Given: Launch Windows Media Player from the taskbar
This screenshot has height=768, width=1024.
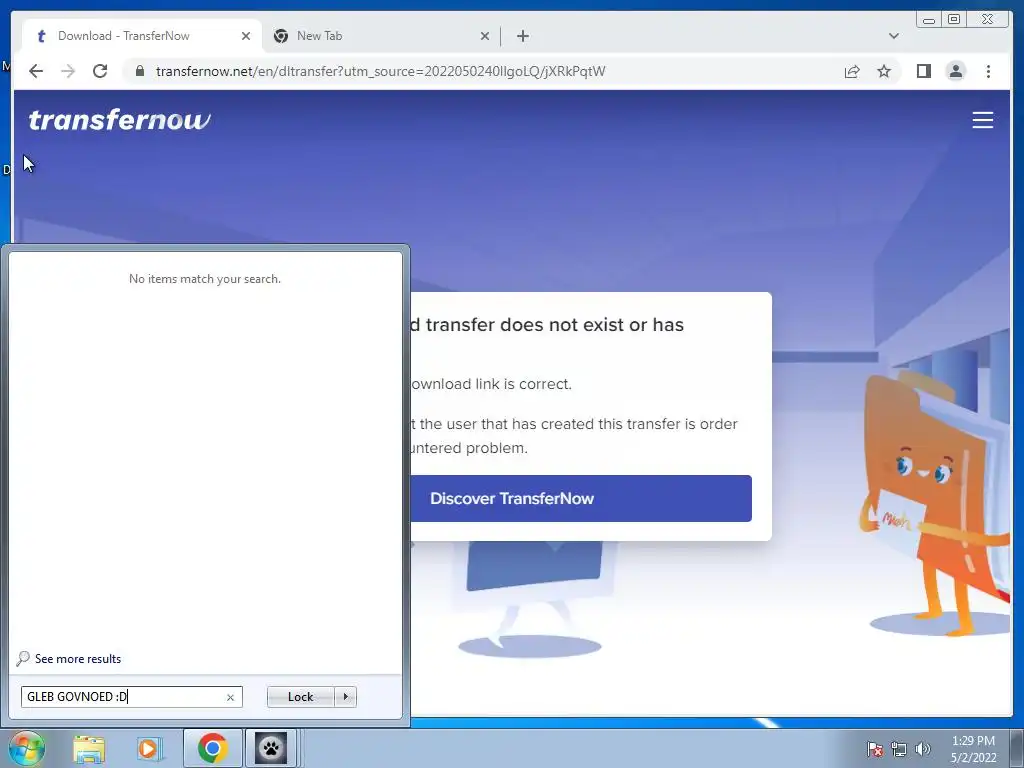Looking at the screenshot, I should coord(149,748).
